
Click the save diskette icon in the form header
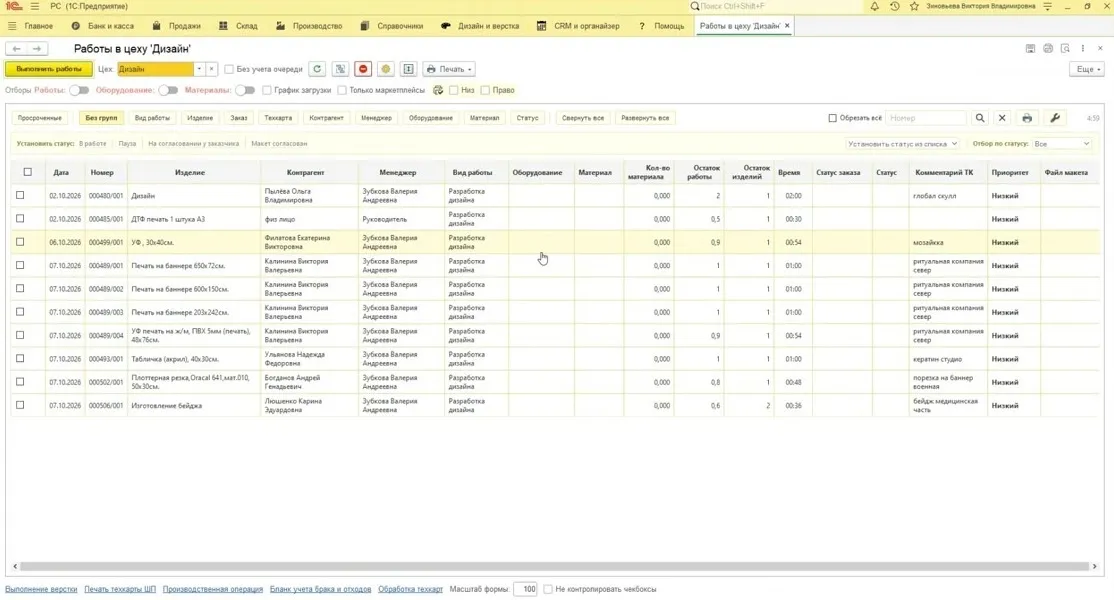pyautogui.click(x=1030, y=48)
